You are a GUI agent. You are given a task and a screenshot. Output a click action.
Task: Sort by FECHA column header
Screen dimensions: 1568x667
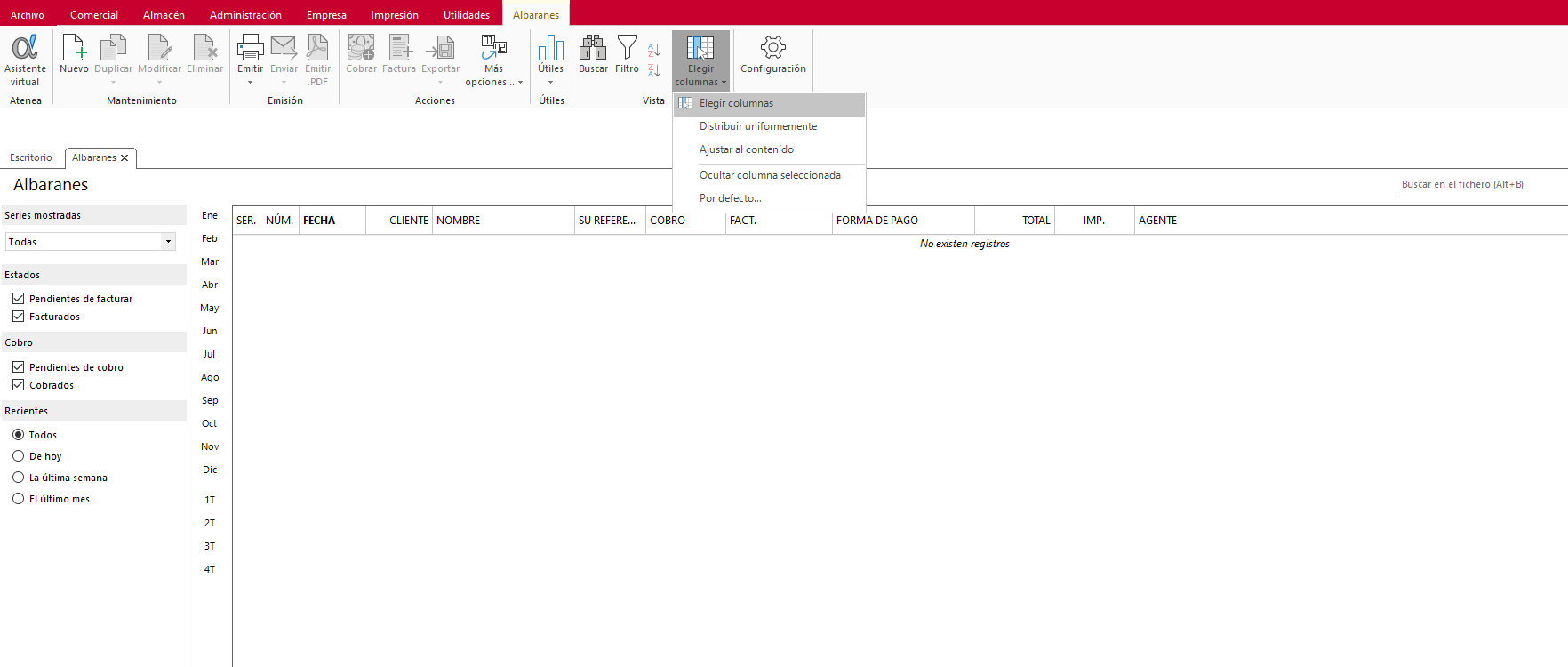click(332, 221)
